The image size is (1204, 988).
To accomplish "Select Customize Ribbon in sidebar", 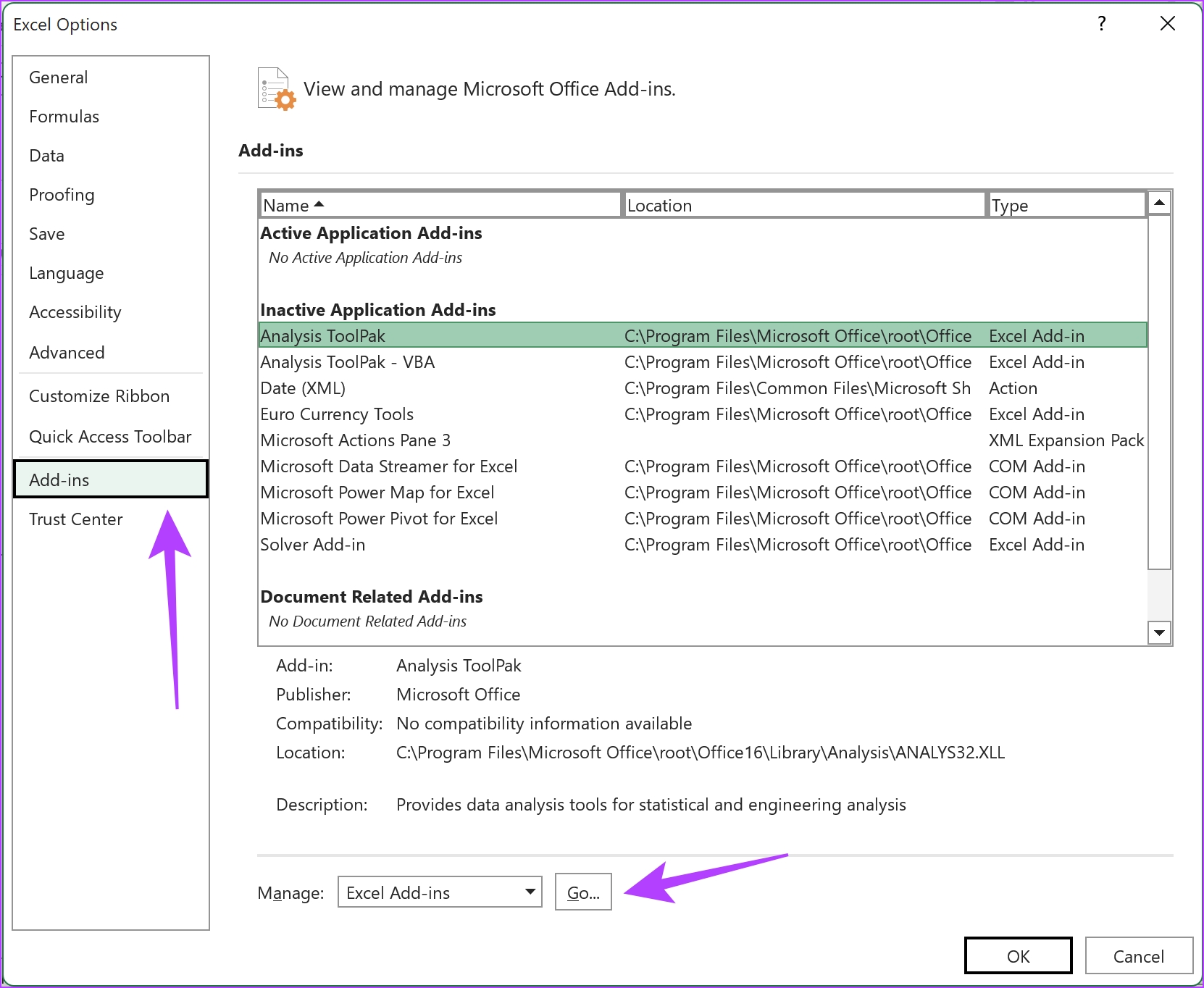I will [111, 396].
